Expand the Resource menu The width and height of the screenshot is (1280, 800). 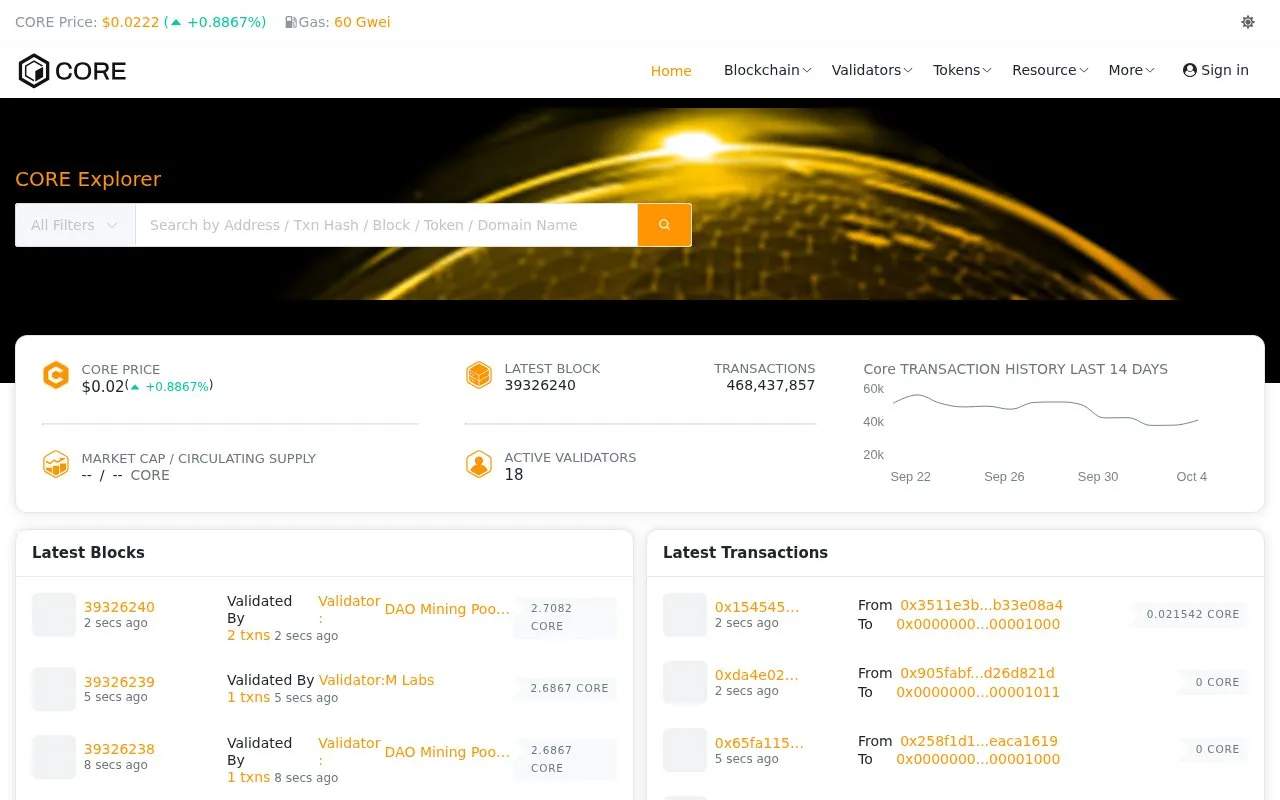[x=1050, y=70]
